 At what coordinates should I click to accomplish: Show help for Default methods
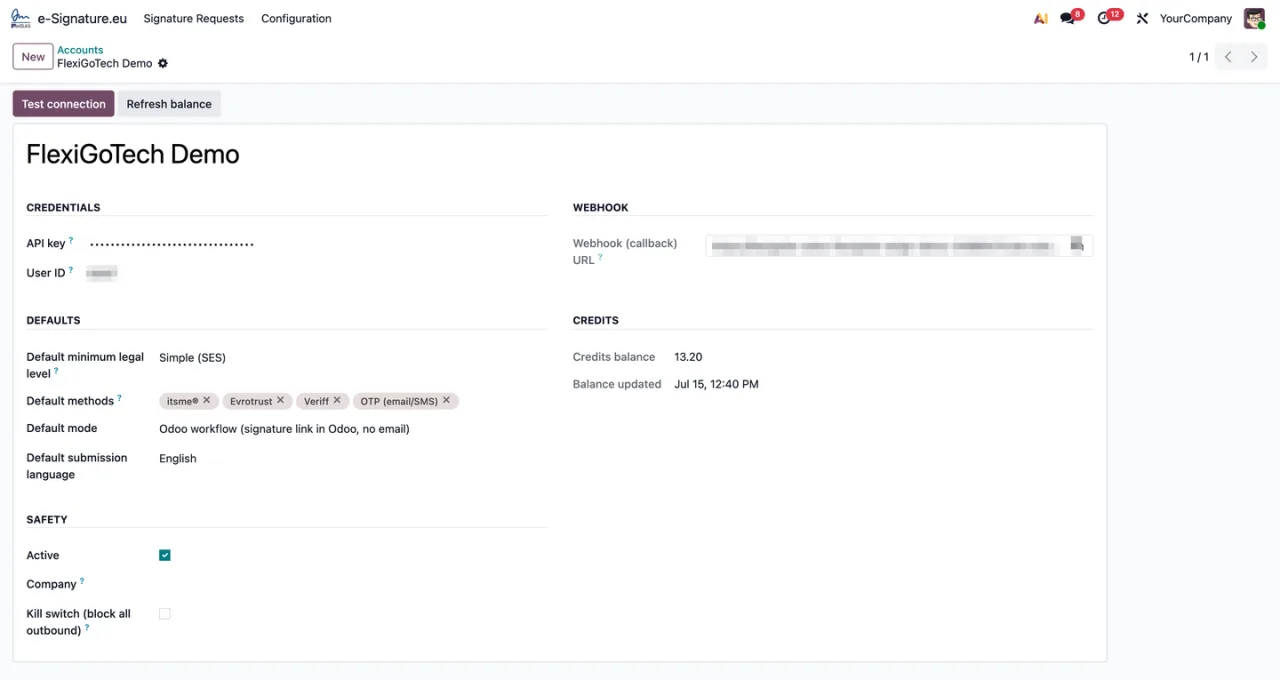[120, 398]
